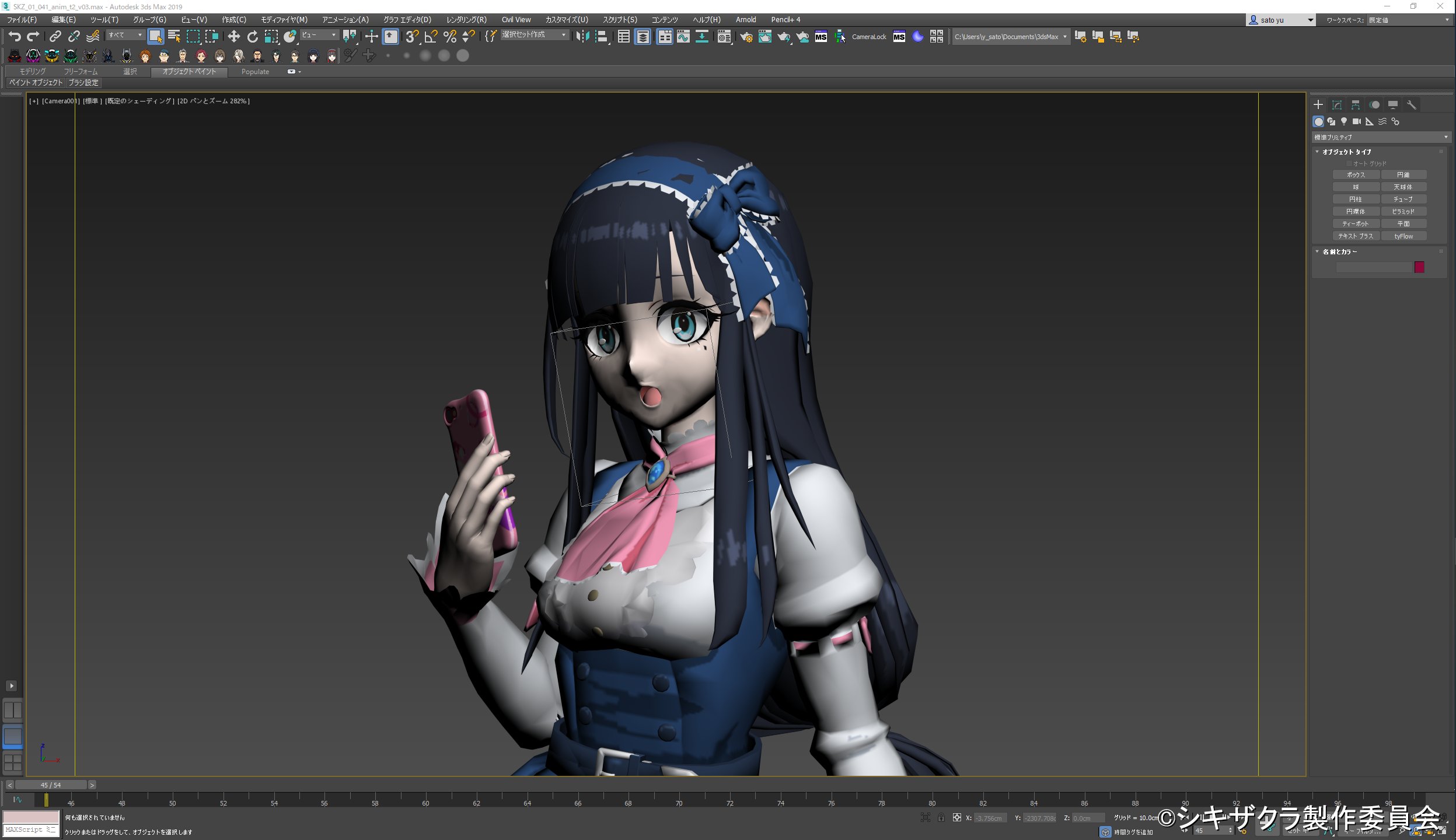This screenshot has width=1456, height=840.
Task: Toggle Spinner Snap
Action: (x=468, y=37)
